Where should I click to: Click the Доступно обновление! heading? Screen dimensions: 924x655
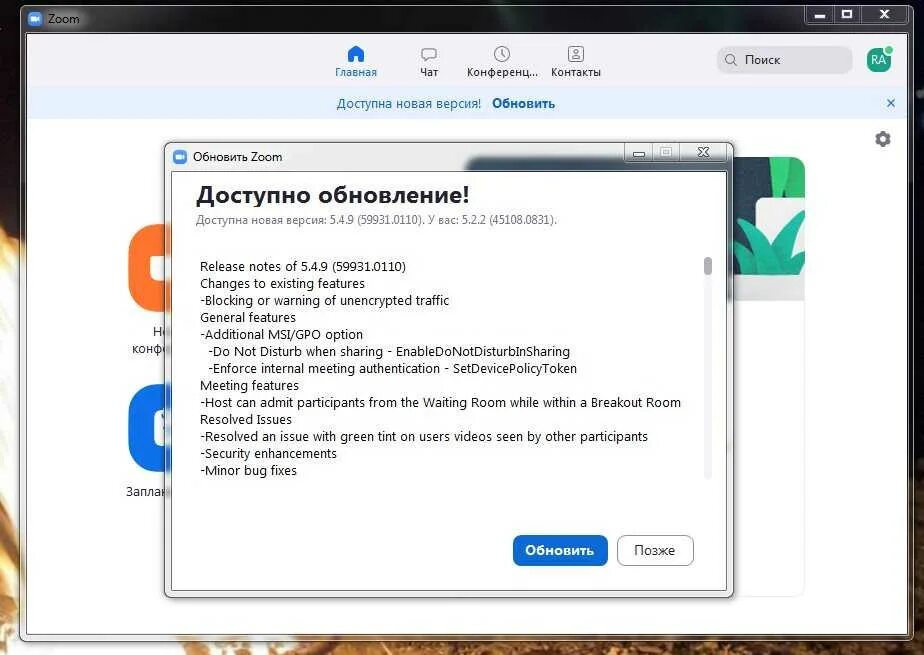point(332,195)
